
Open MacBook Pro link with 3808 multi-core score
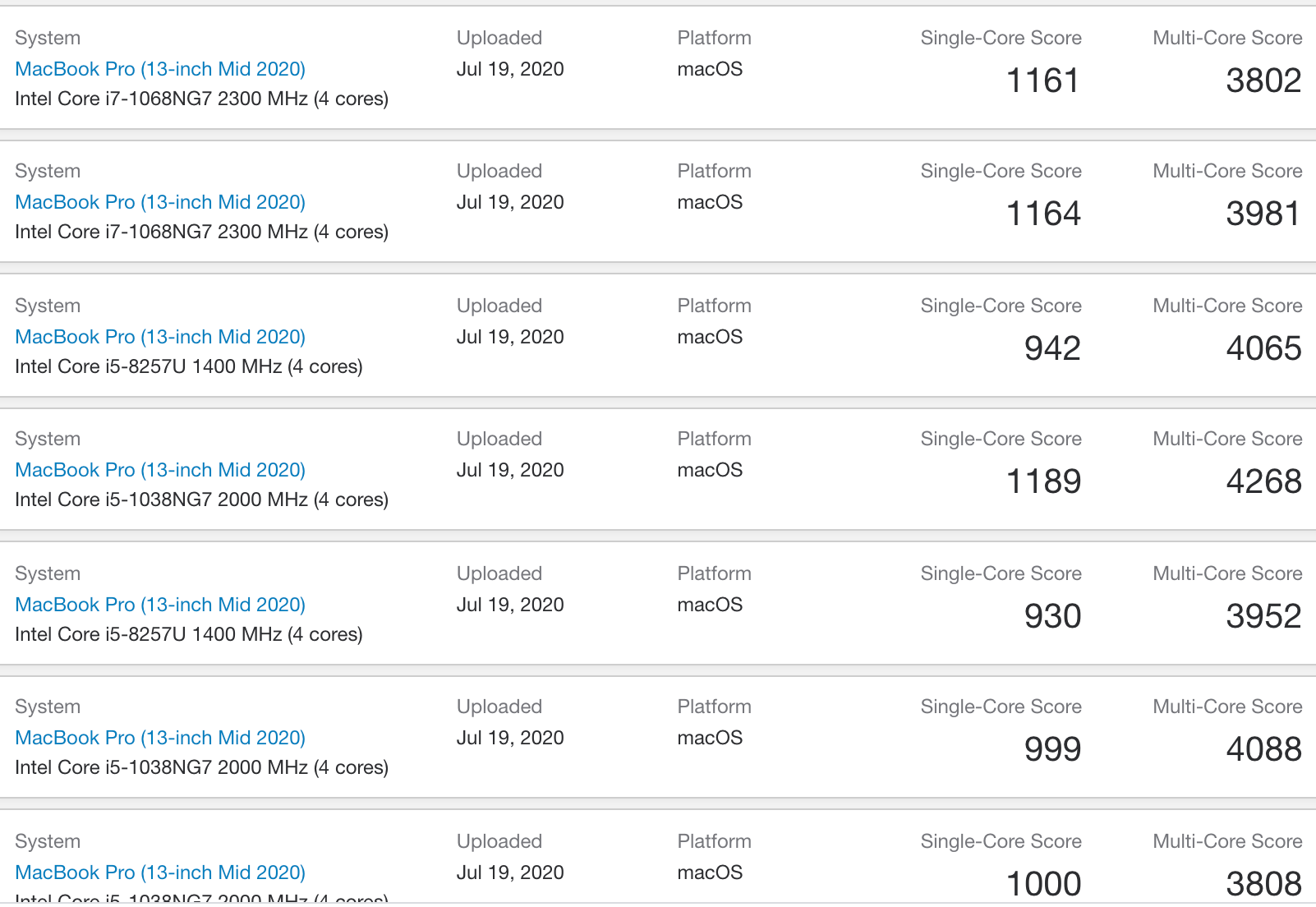[160, 872]
